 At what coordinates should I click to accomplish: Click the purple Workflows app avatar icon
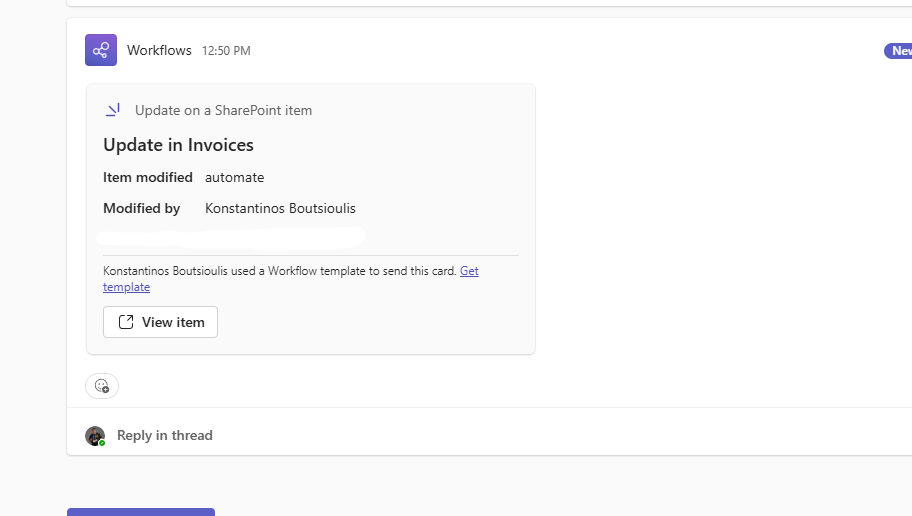click(x=101, y=50)
